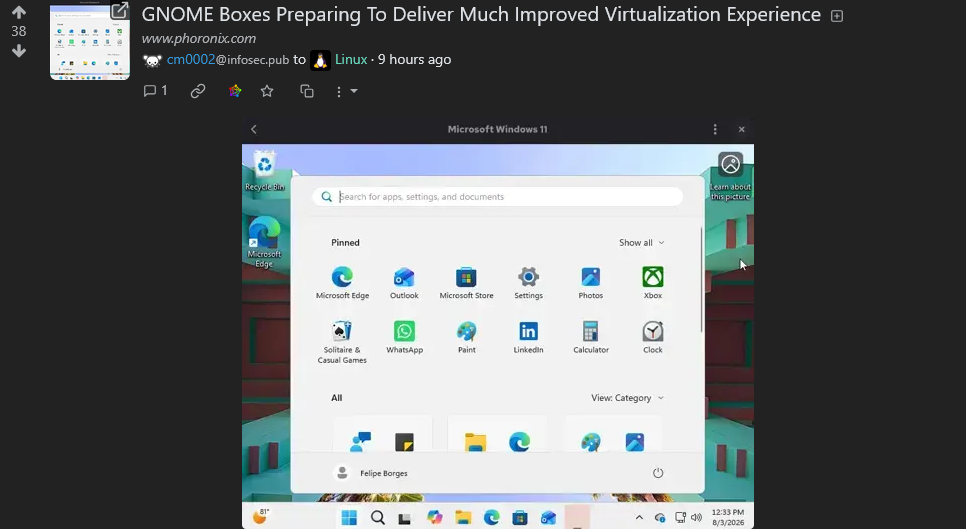Open the taskbar clock showing 12:33 PM
The height and width of the screenshot is (529, 966).
(x=728, y=517)
